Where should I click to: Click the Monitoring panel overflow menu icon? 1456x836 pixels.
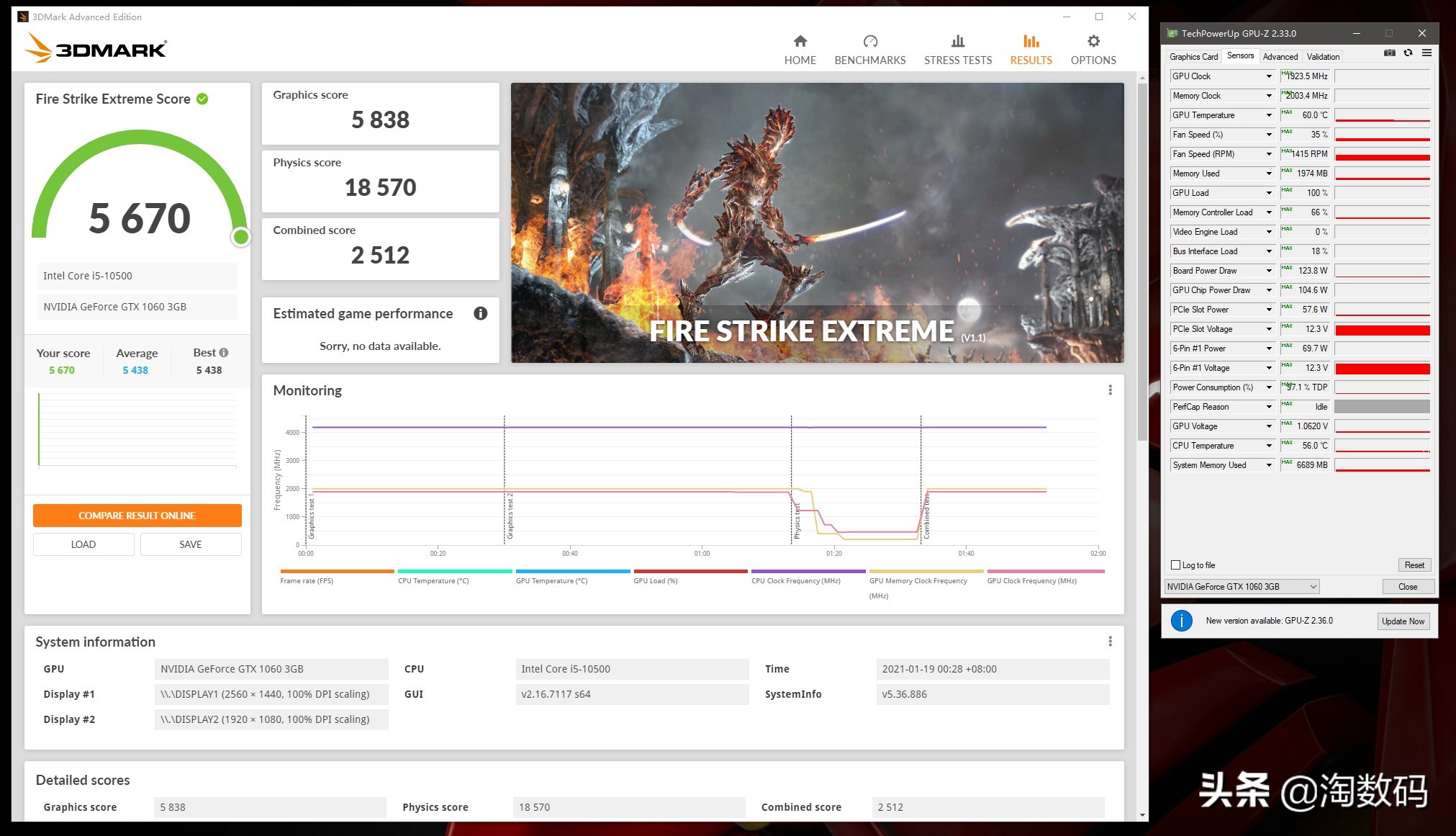pos(1110,390)
